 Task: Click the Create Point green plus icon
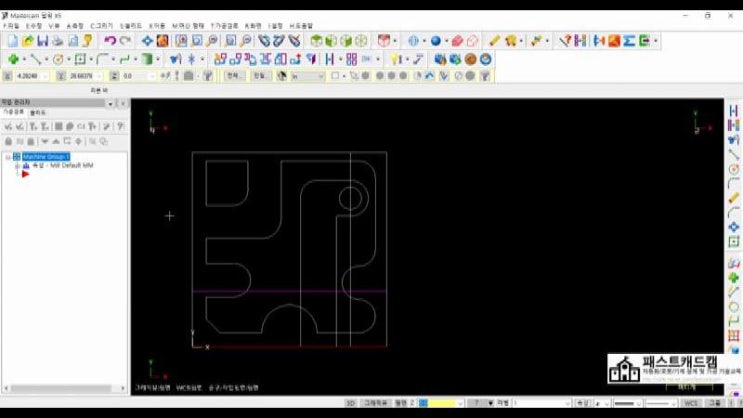(13, 59)
